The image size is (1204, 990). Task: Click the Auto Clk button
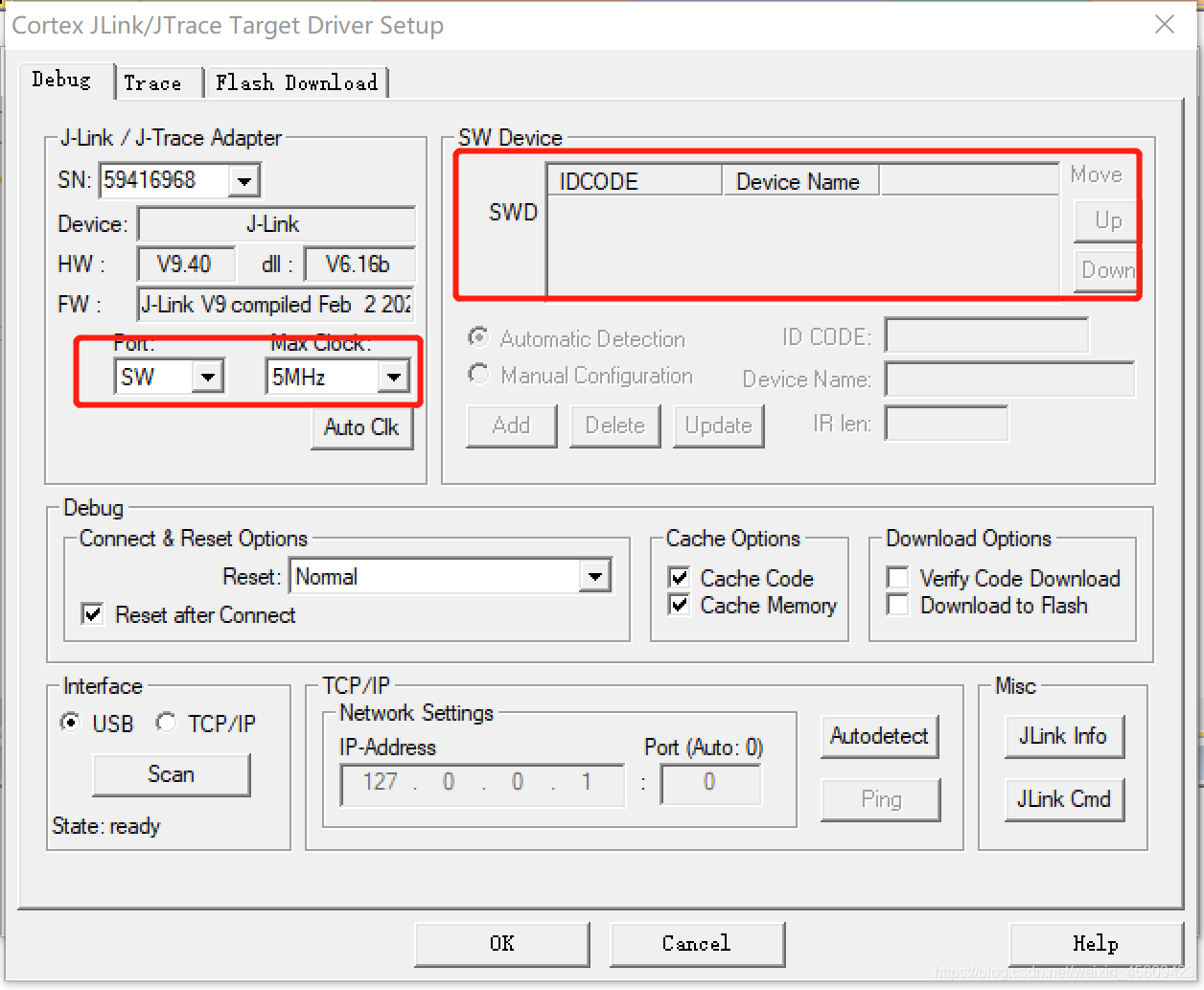click(x=361, y=427)
